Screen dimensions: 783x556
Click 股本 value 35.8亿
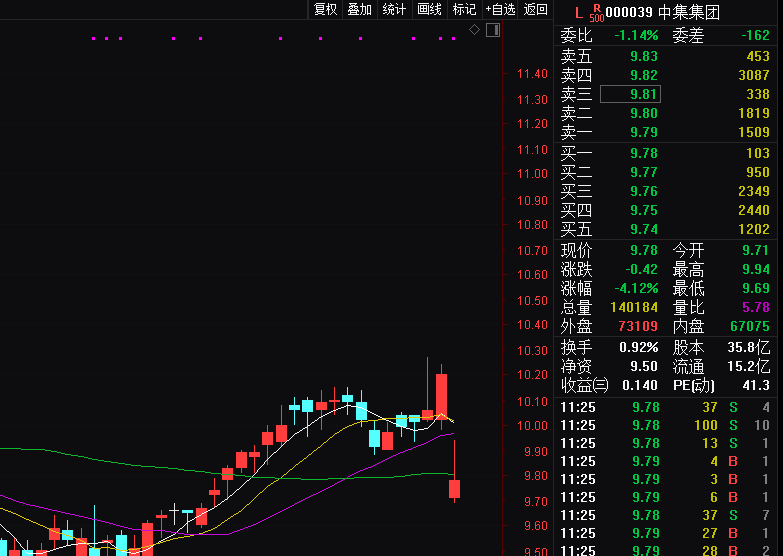click(749, 347)
